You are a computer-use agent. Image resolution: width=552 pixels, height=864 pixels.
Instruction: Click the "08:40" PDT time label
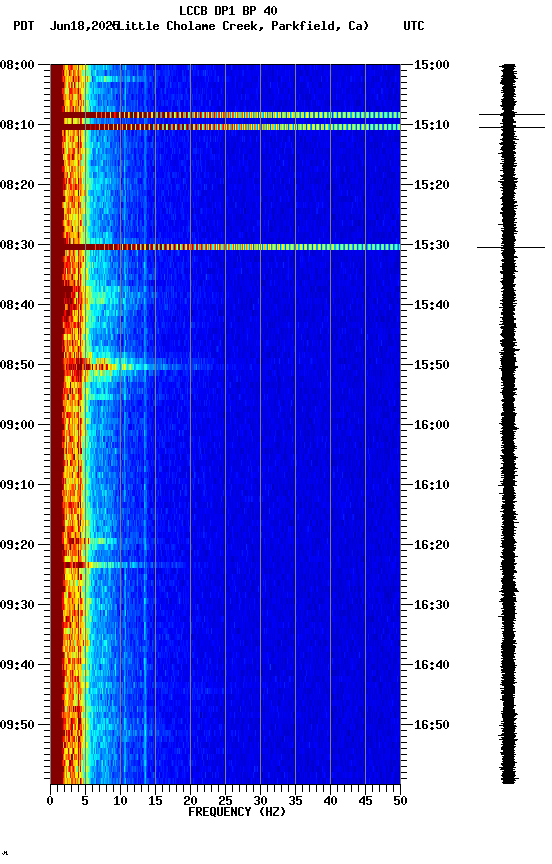pyautogui.click(x=17, y=305)
